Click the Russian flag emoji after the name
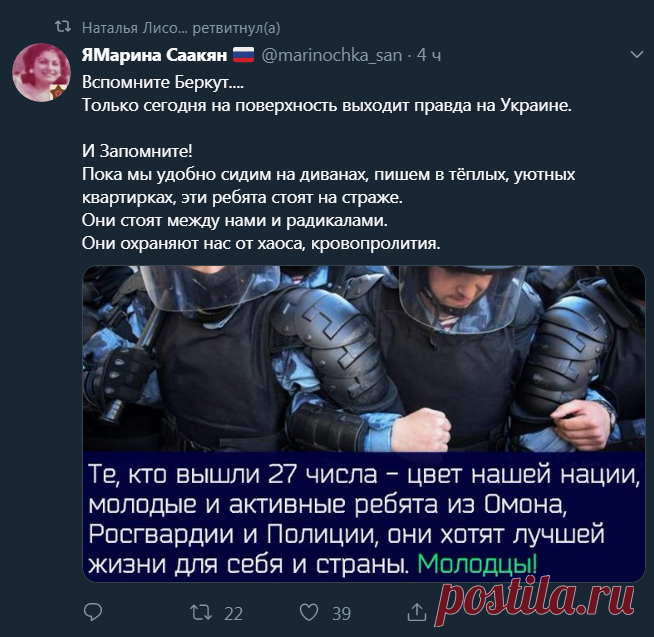 point(243,55)
